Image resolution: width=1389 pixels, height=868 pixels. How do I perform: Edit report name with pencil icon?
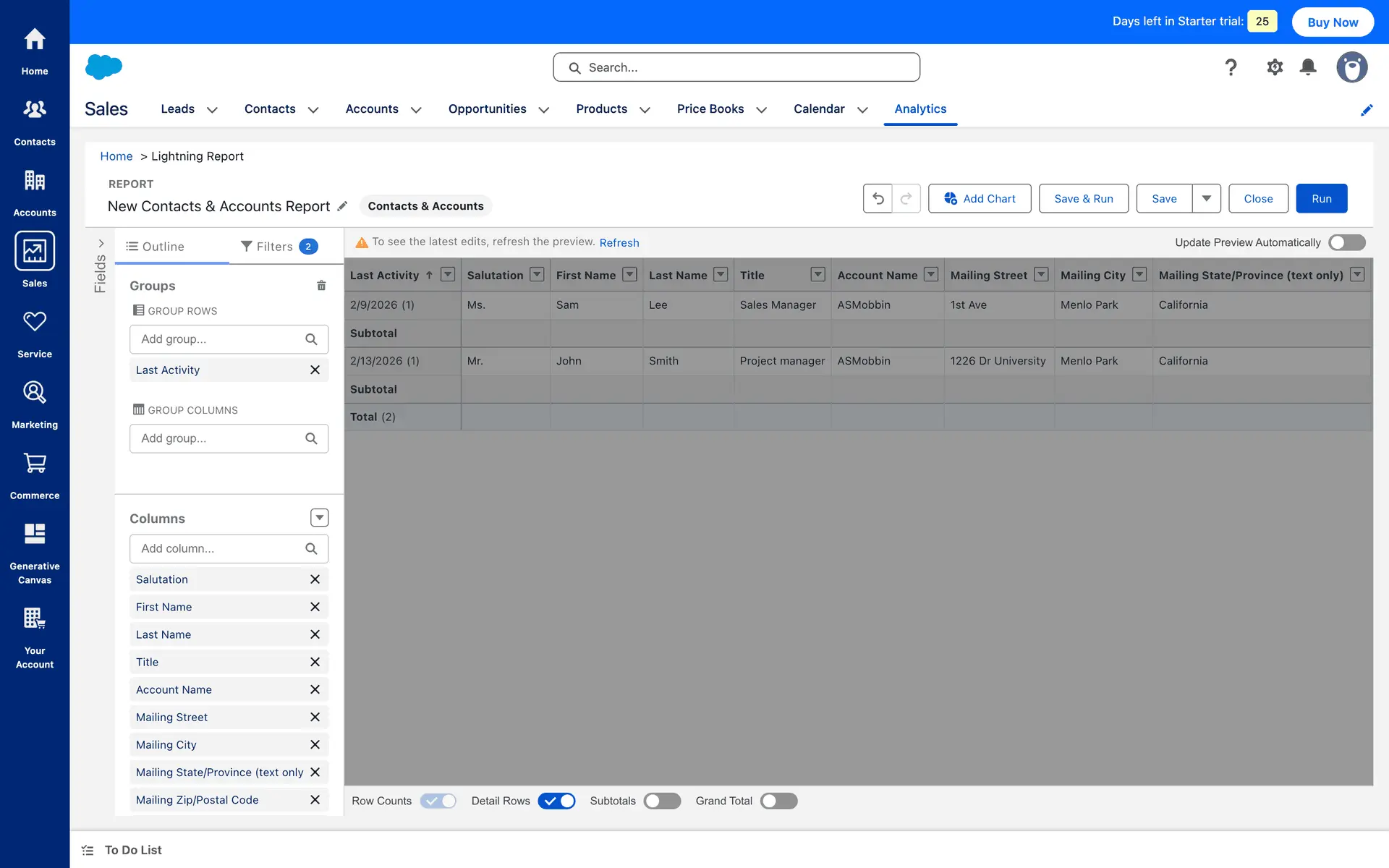[x=343, y=206]
